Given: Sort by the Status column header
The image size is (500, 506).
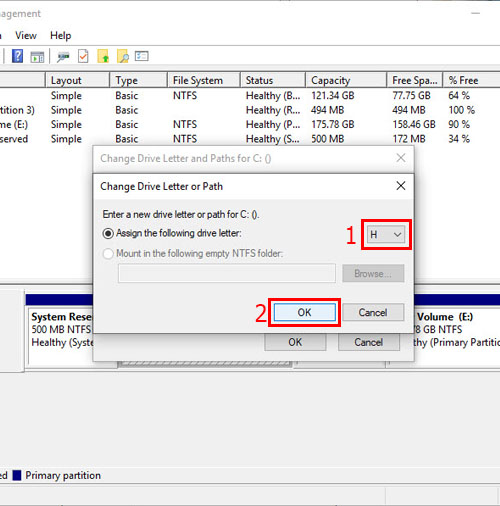Looking at the screenshot, I should click(x=273, y=80).
